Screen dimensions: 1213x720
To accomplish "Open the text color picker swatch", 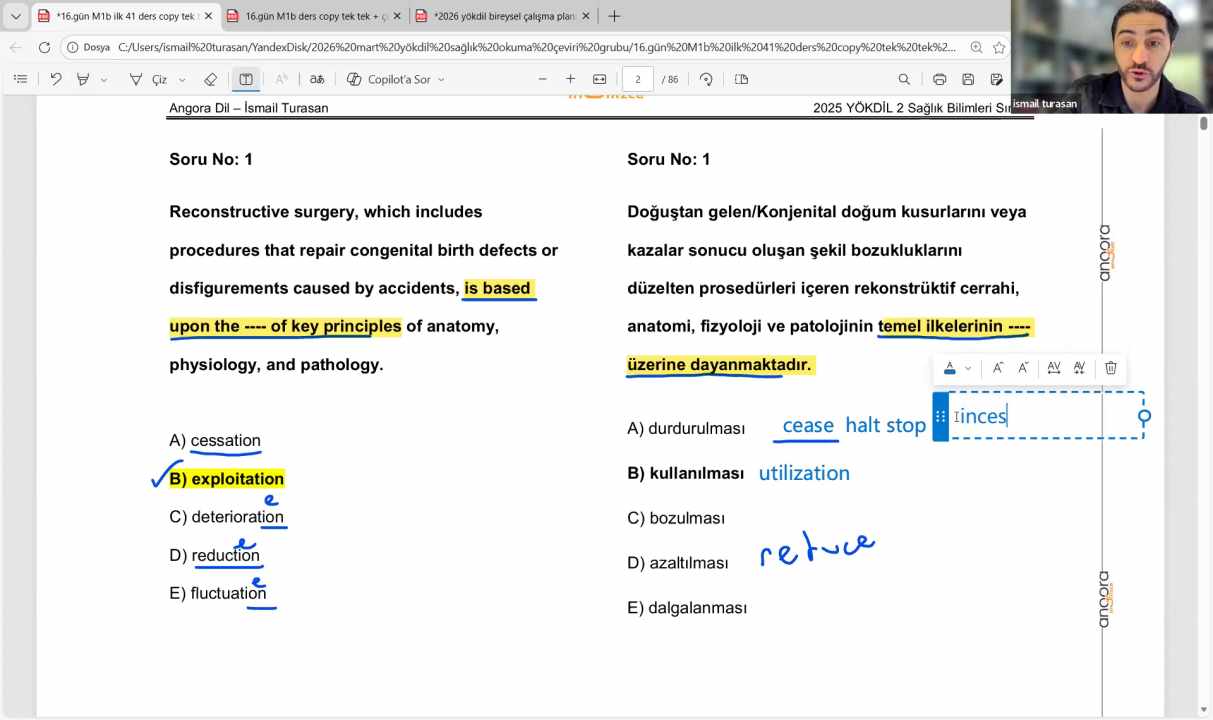I will (950, 368).
